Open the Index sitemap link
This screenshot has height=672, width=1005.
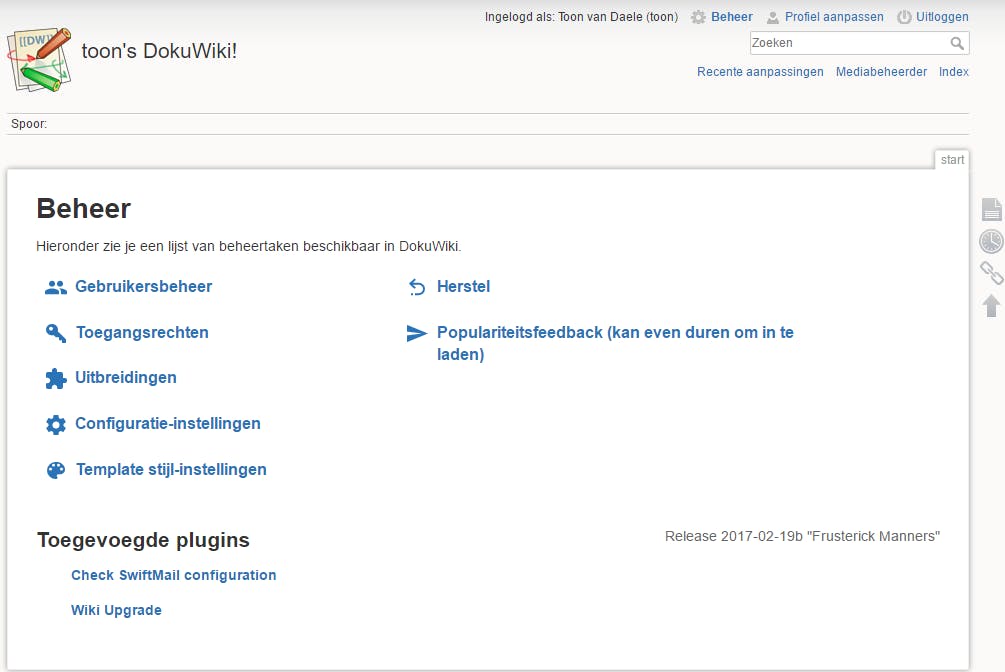point(954,72)
